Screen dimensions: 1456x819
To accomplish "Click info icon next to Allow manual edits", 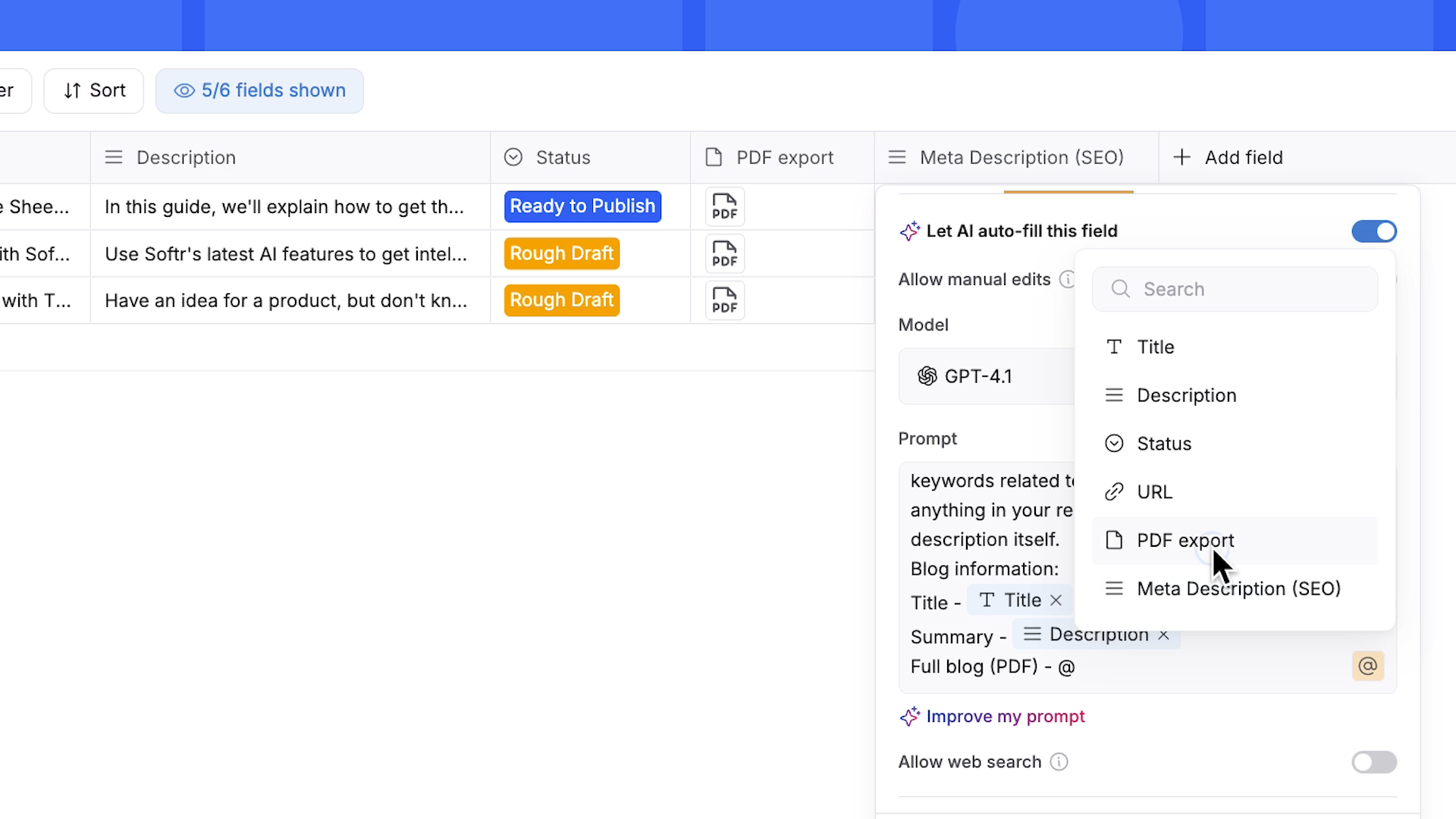I will 1066,279.
